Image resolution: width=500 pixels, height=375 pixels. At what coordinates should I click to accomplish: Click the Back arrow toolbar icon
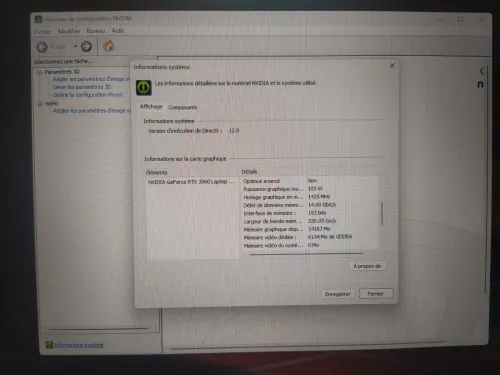tap(42, 47)
